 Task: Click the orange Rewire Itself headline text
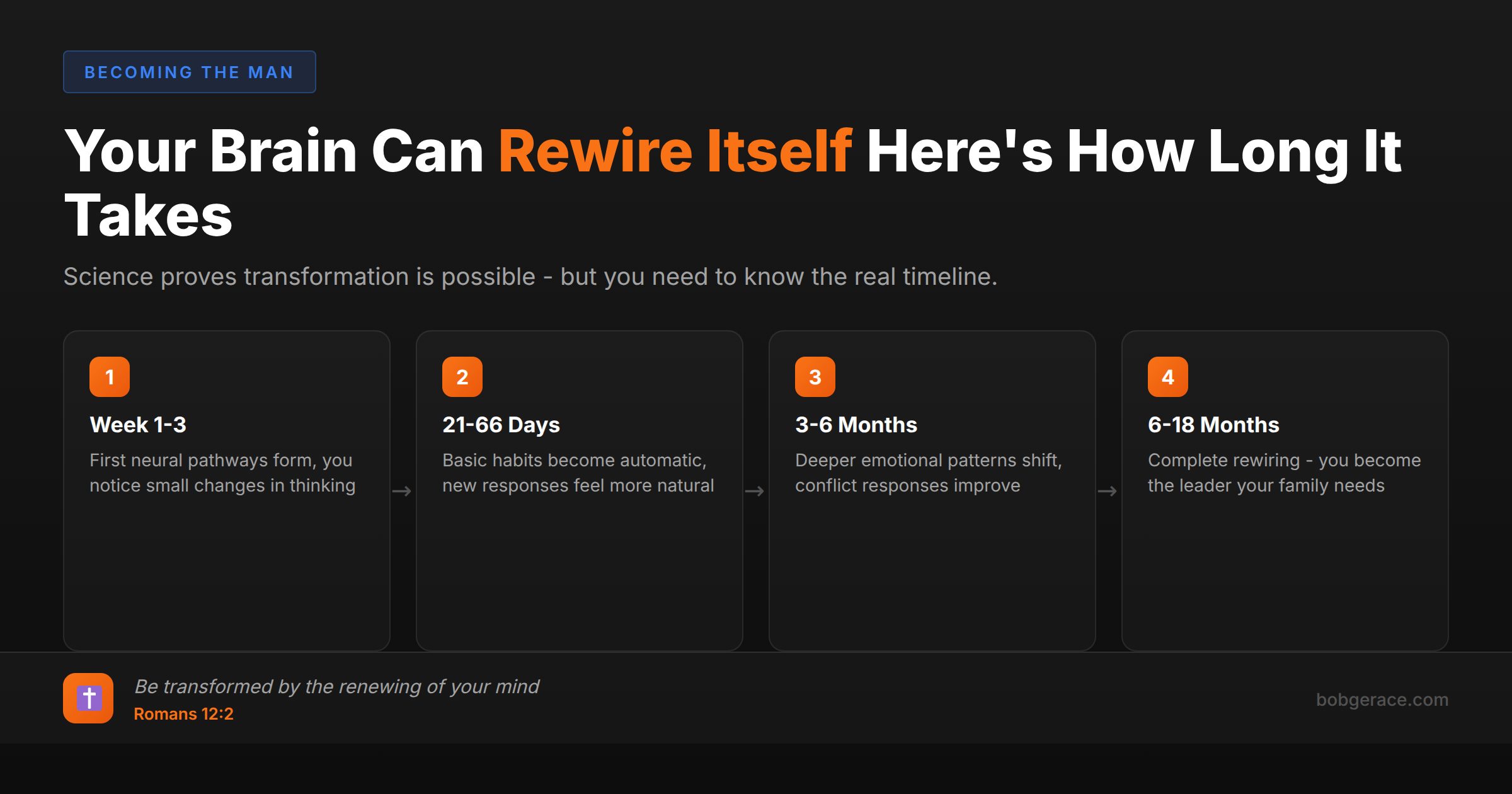click(675, 151)
